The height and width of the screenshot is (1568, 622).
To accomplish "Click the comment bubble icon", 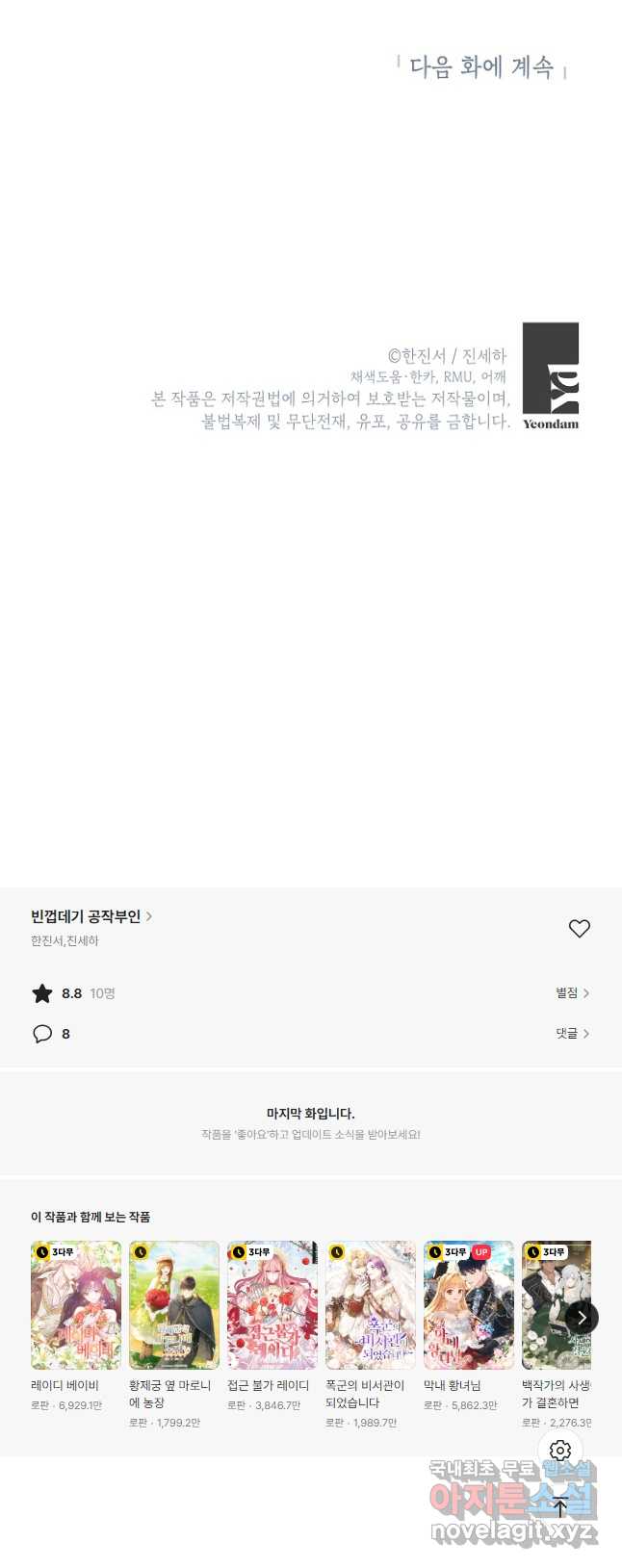I will (x=42, y=1034).
